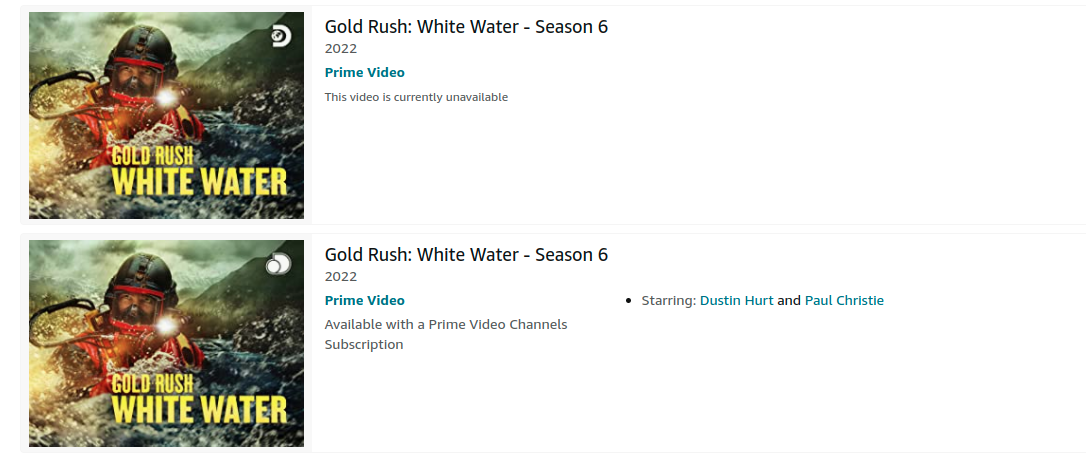Open Paul Christie's actor page

844,301
